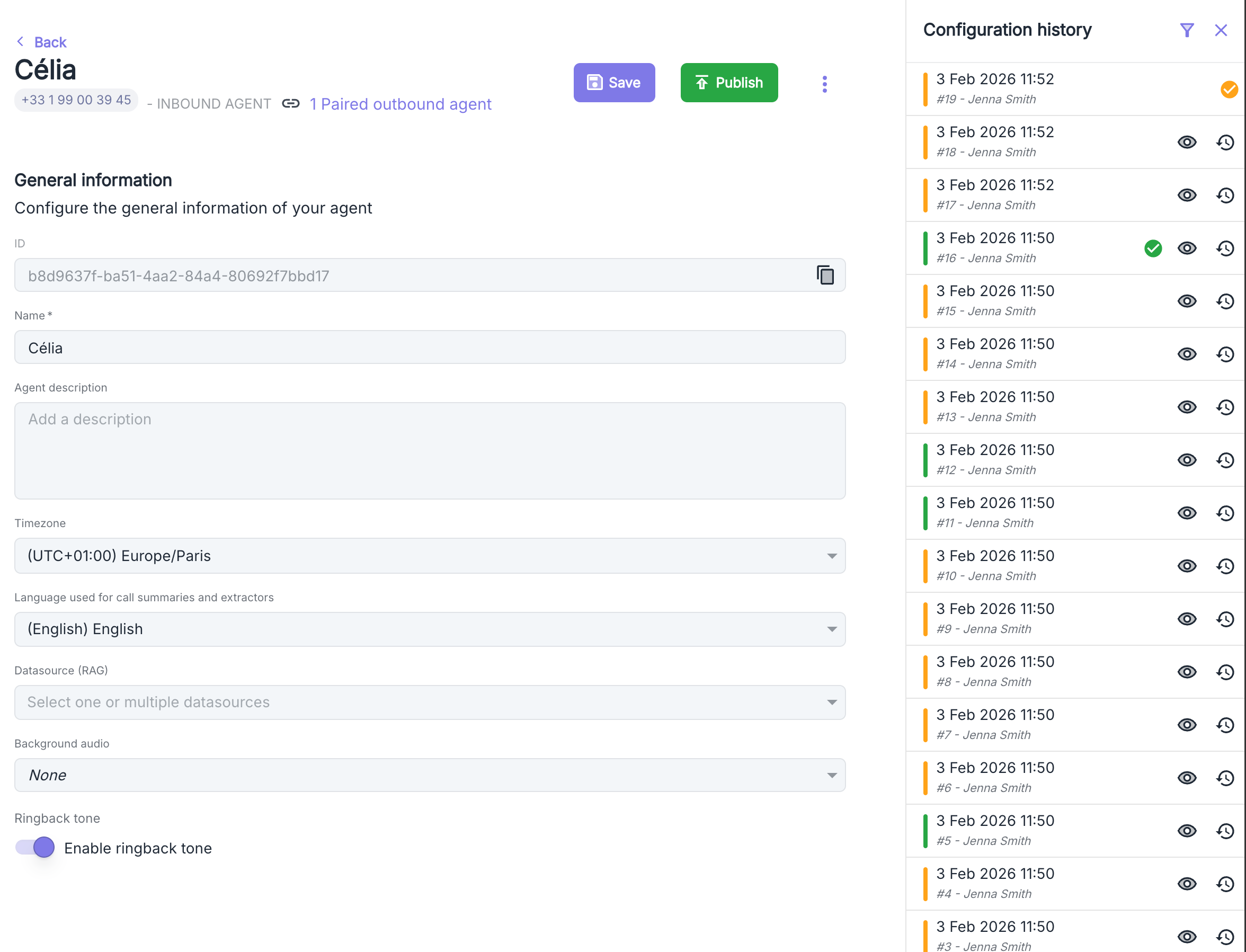Copy the agent ID to clipboard

[825, 275]
